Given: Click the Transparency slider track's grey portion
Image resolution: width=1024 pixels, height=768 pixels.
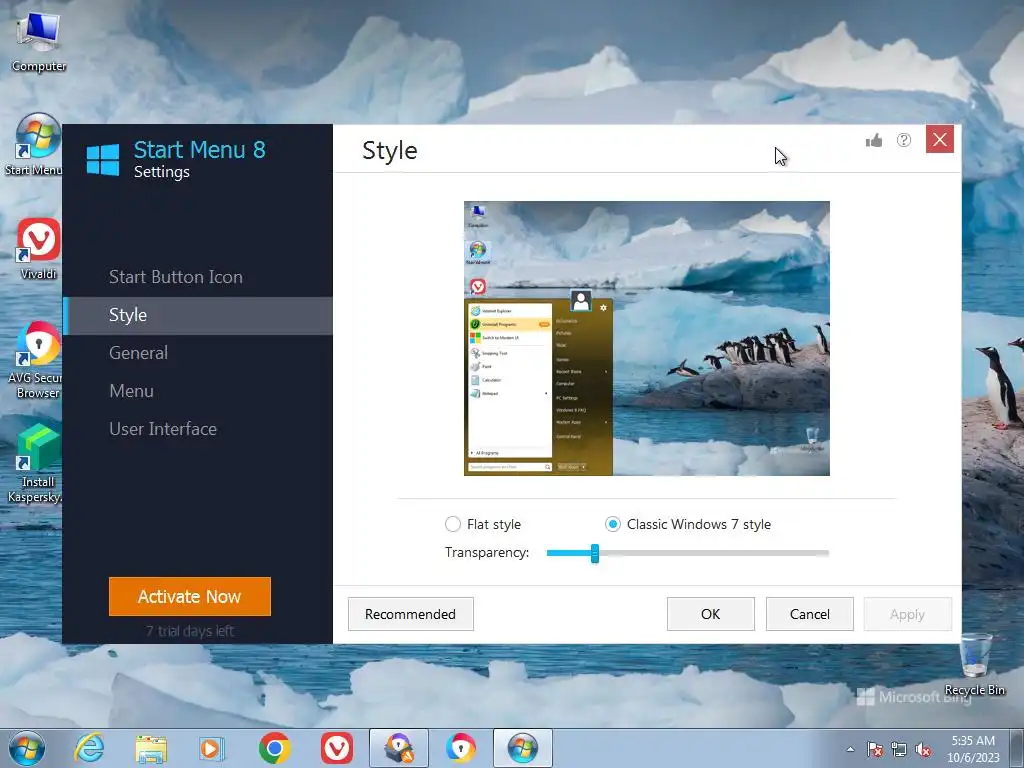Looking at the screenshot, I should [714, 553].
